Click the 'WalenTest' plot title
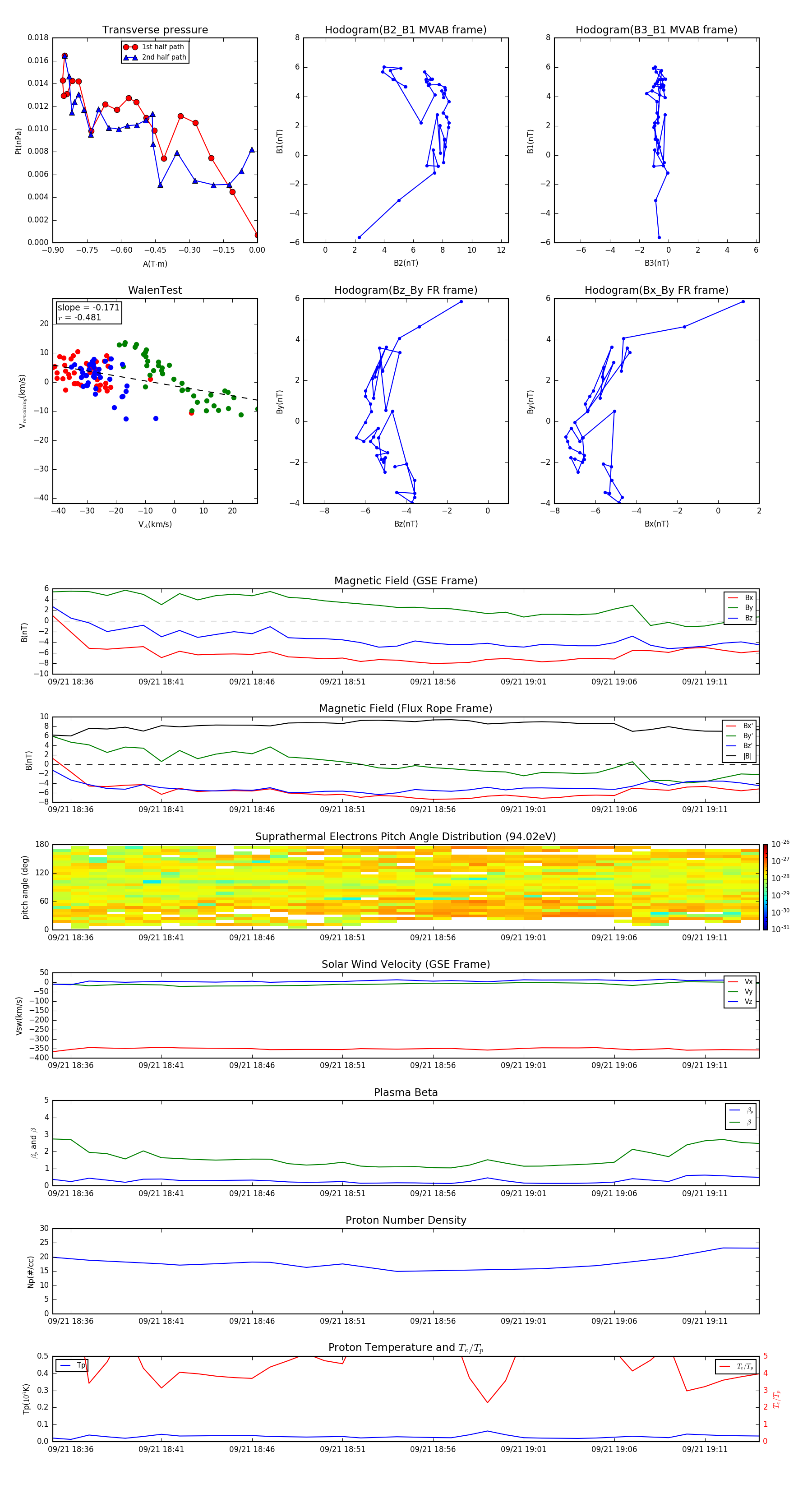The image size is (812, 1489). coord(155,290)
